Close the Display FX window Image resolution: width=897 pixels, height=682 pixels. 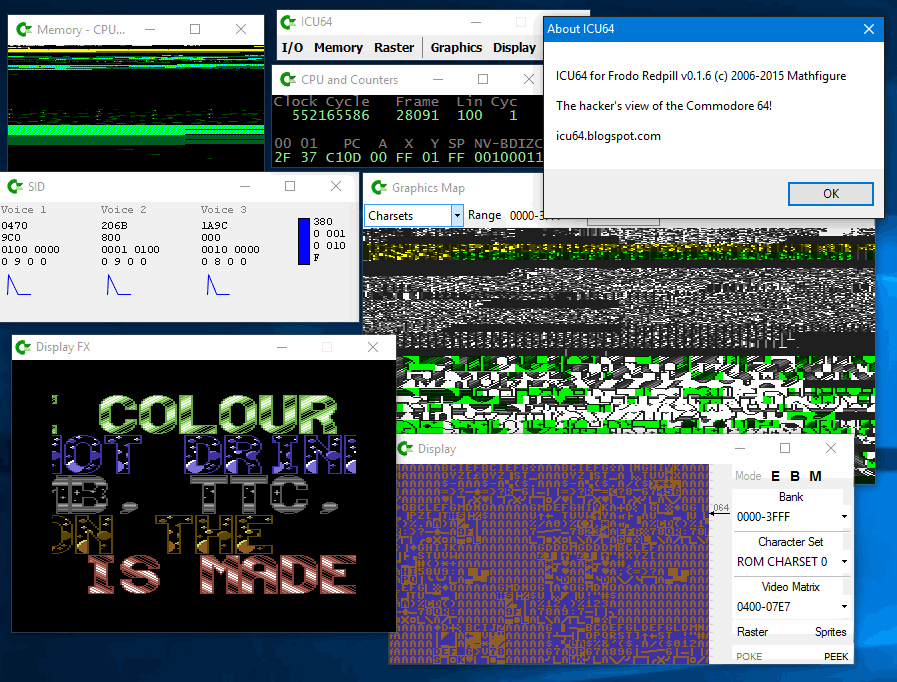[373, 347]
